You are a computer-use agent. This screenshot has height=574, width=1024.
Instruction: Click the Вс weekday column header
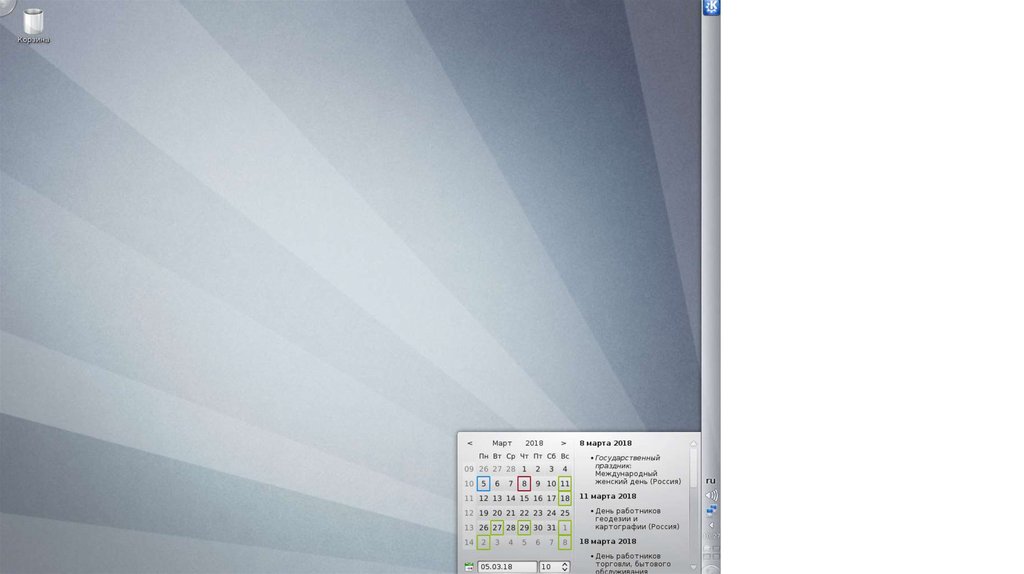point(565,456)
